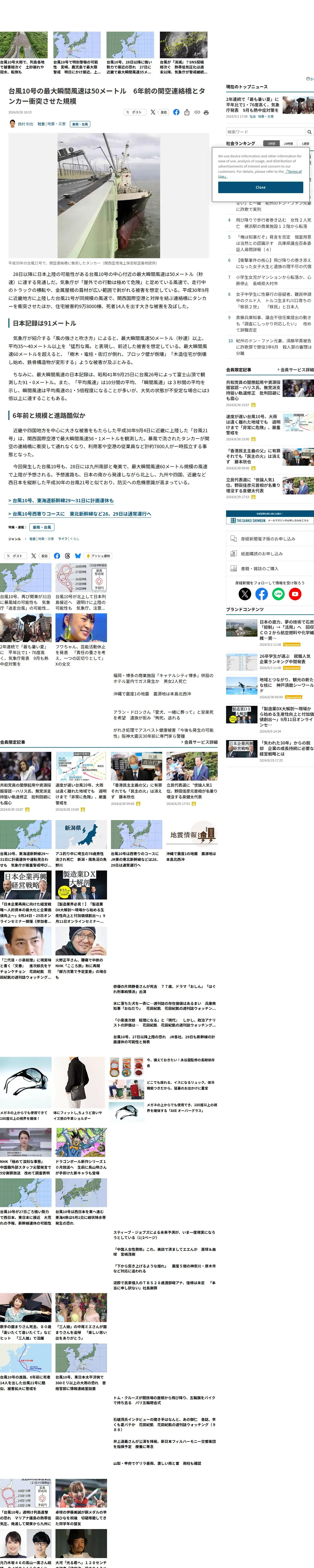Screen dimensions: 314x1568
Task: Switch ranking to the 24時間 tab
Action: point(288,144)
